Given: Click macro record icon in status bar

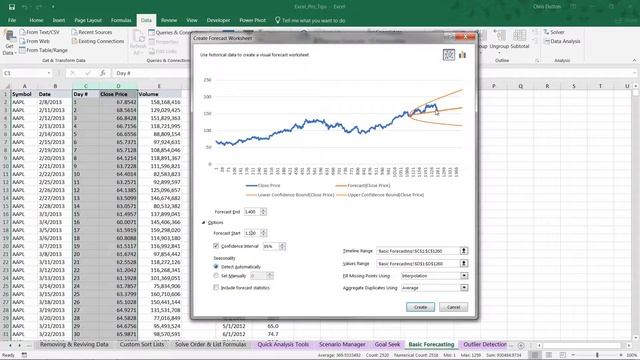Looking at the screenshot, I should pos(24,355).
